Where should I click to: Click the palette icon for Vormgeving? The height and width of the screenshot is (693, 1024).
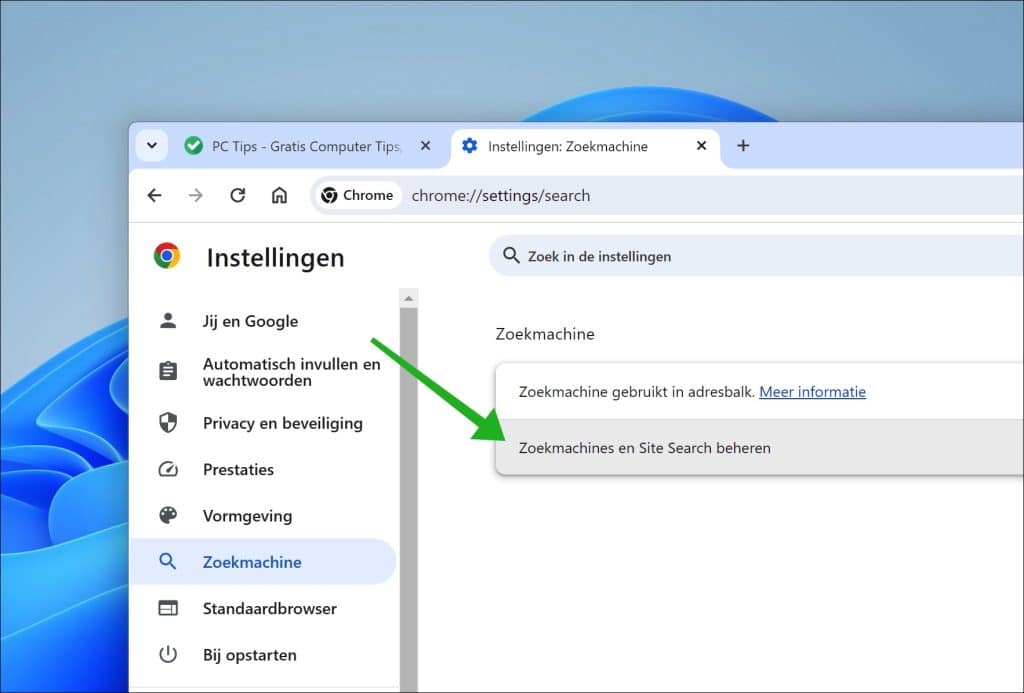[x=168, y=515]
